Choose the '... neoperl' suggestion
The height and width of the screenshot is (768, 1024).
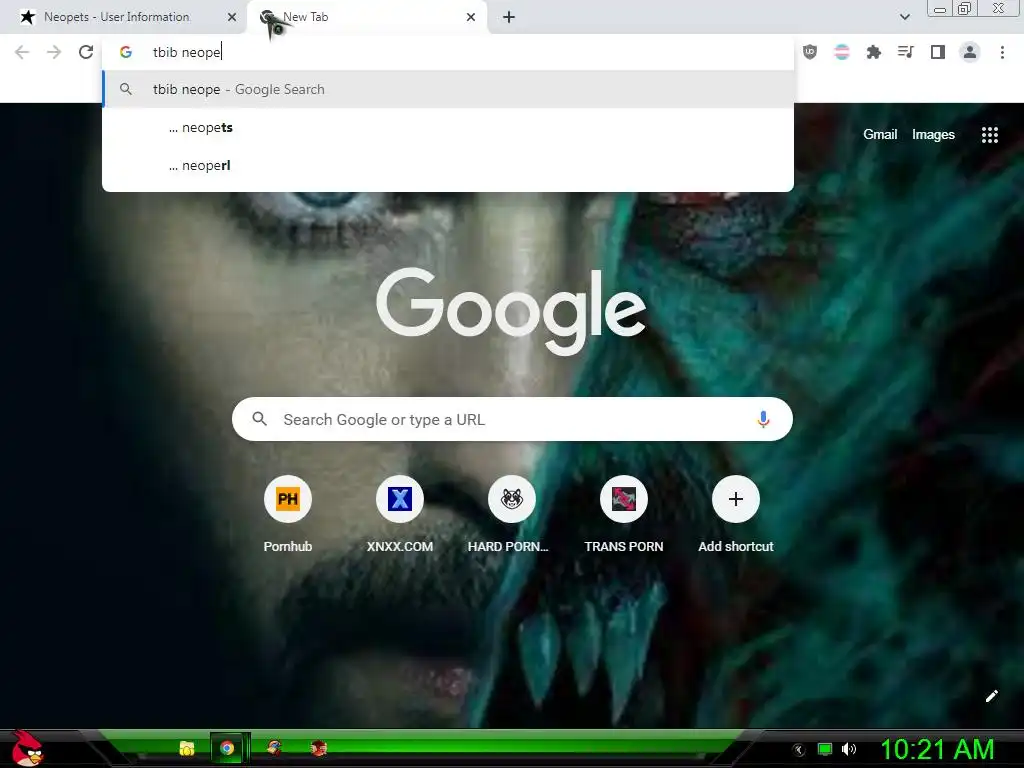(448, 165)
